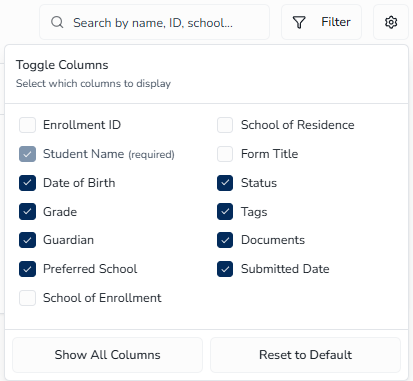Uncheck the Date of Birth column
The height and width of the screenshot is (381, 413).
[27, 183]
